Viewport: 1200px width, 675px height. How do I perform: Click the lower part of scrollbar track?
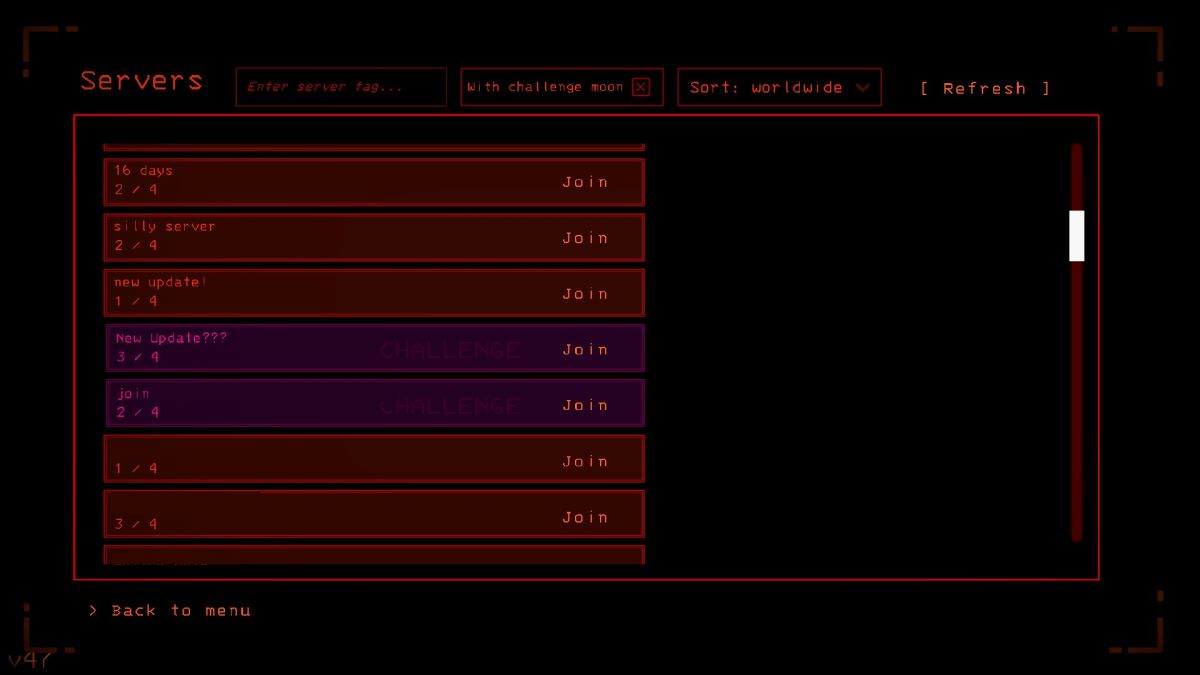1077,450
